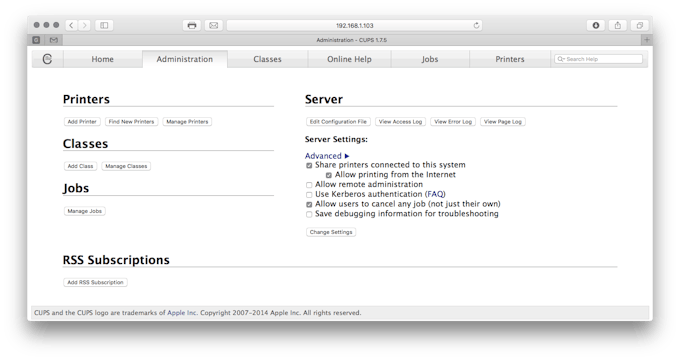Viewport: 680px width, 360px height.
Task: Click the CUPS logo icon
Action: pyautogui.click(x=47, y=59)
